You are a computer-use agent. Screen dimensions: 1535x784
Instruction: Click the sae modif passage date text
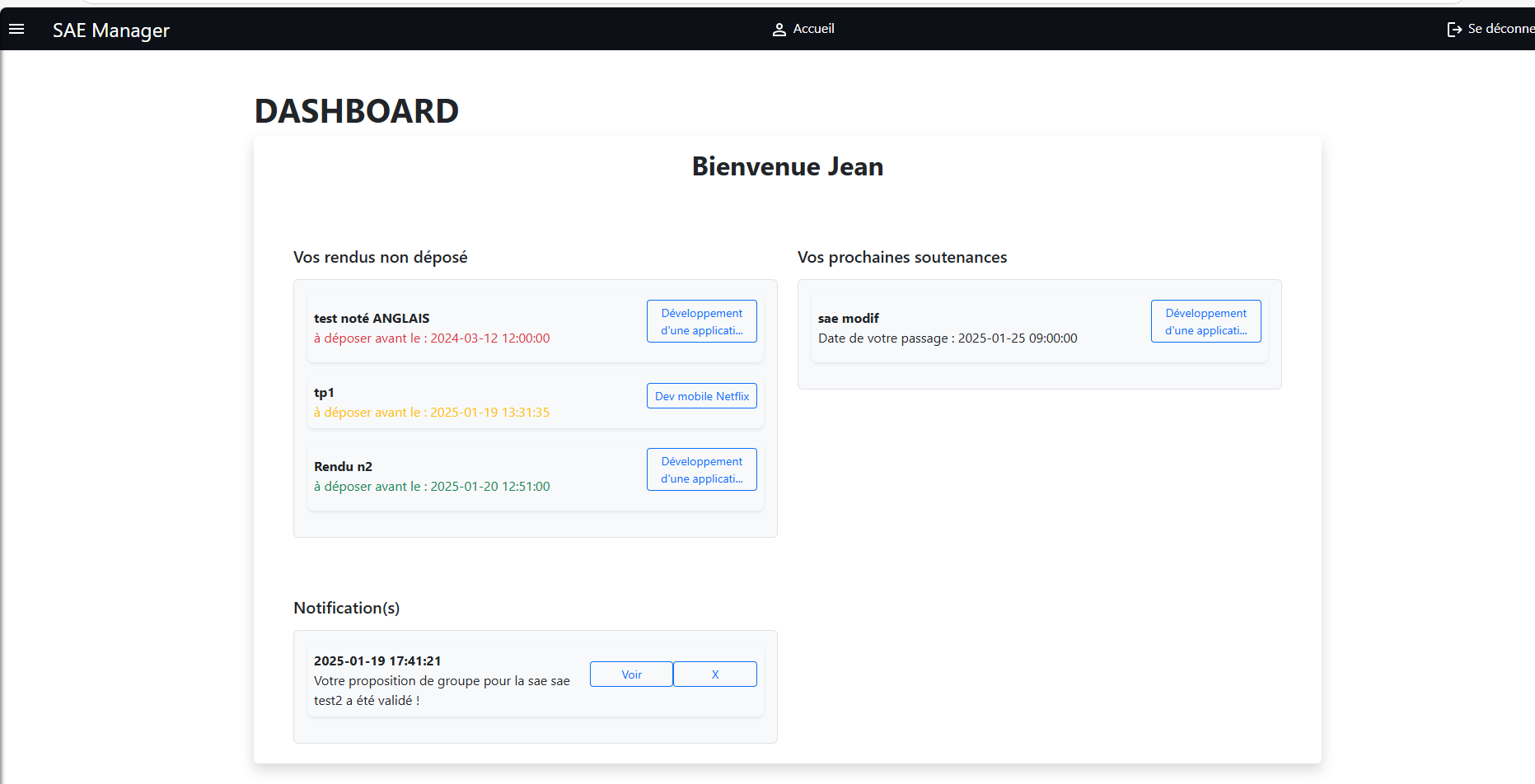pos(948,338)
